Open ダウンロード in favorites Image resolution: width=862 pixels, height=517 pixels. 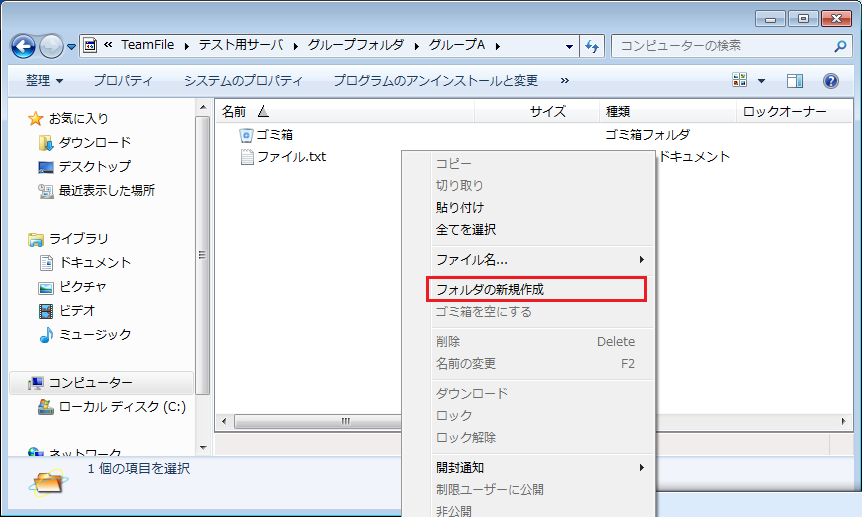coord(94,142)
